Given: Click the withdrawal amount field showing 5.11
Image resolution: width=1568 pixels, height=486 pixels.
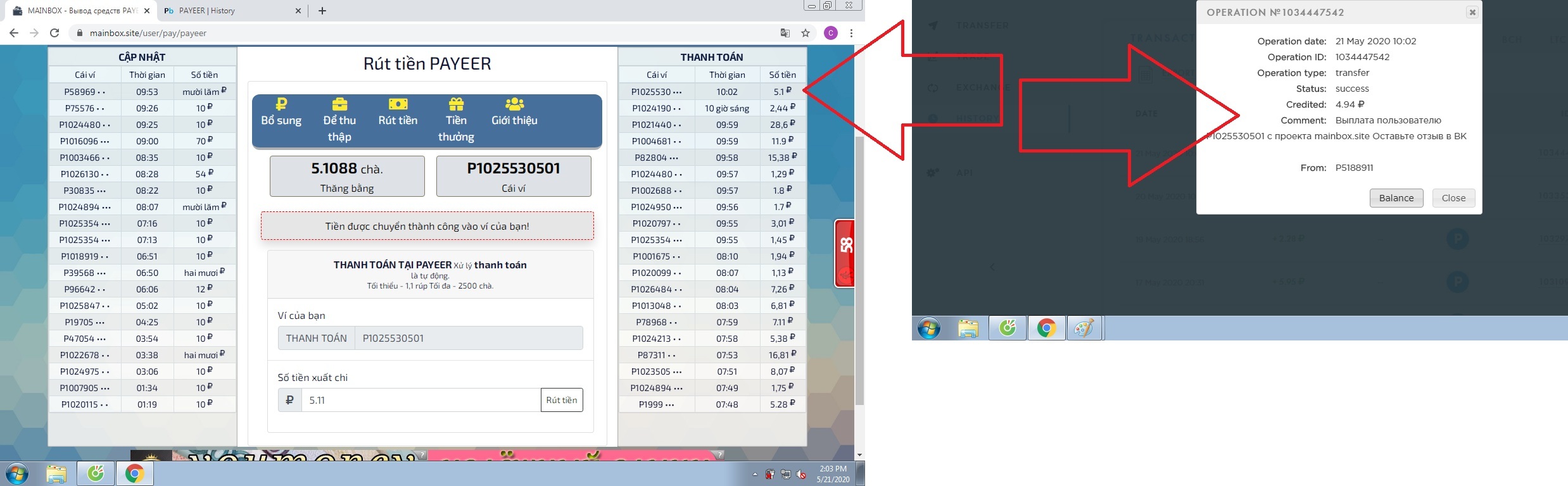Looking at the screenshot, I should 421,400.
